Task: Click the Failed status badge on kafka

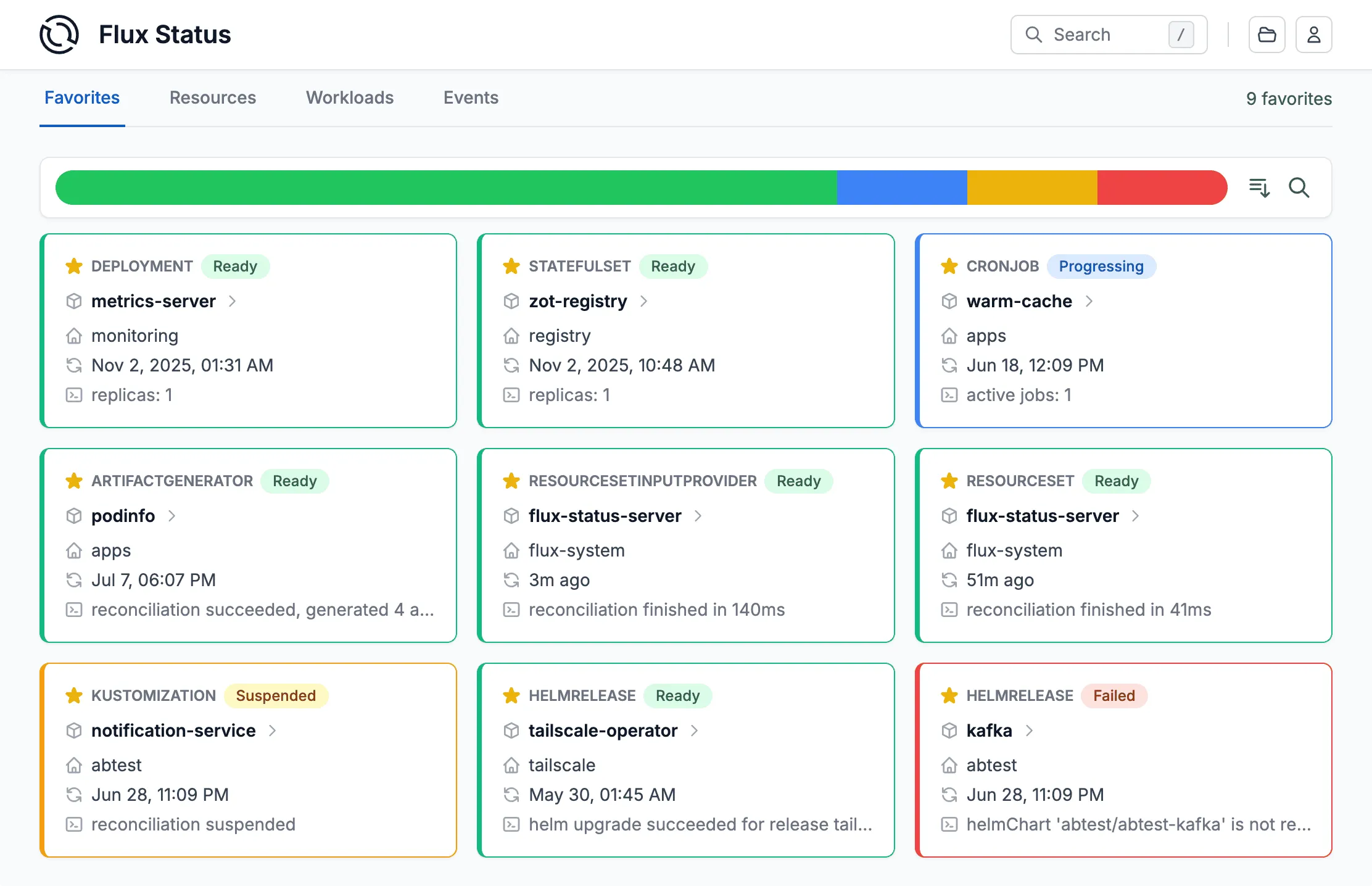Action: [1114, 695]
